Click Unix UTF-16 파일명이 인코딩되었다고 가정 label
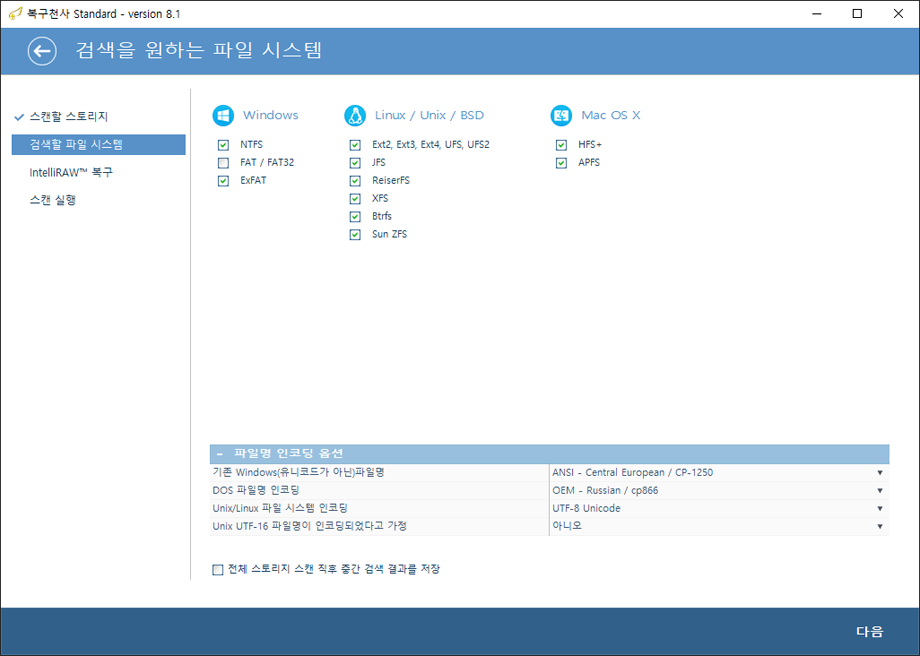 (x=309, y=526)
